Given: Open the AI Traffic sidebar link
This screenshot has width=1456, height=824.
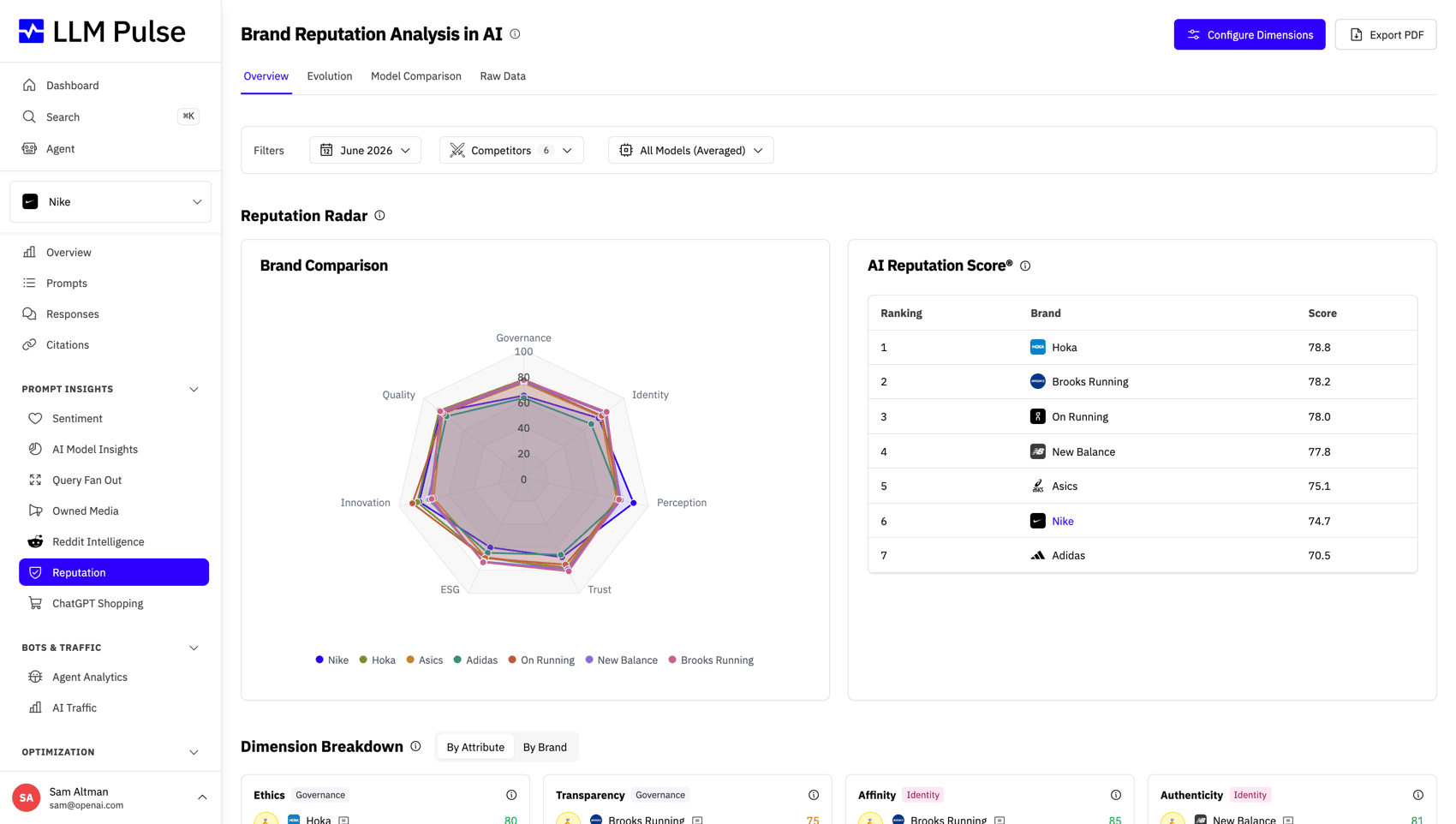Looking at the screenshot, I should click(114, 708).
